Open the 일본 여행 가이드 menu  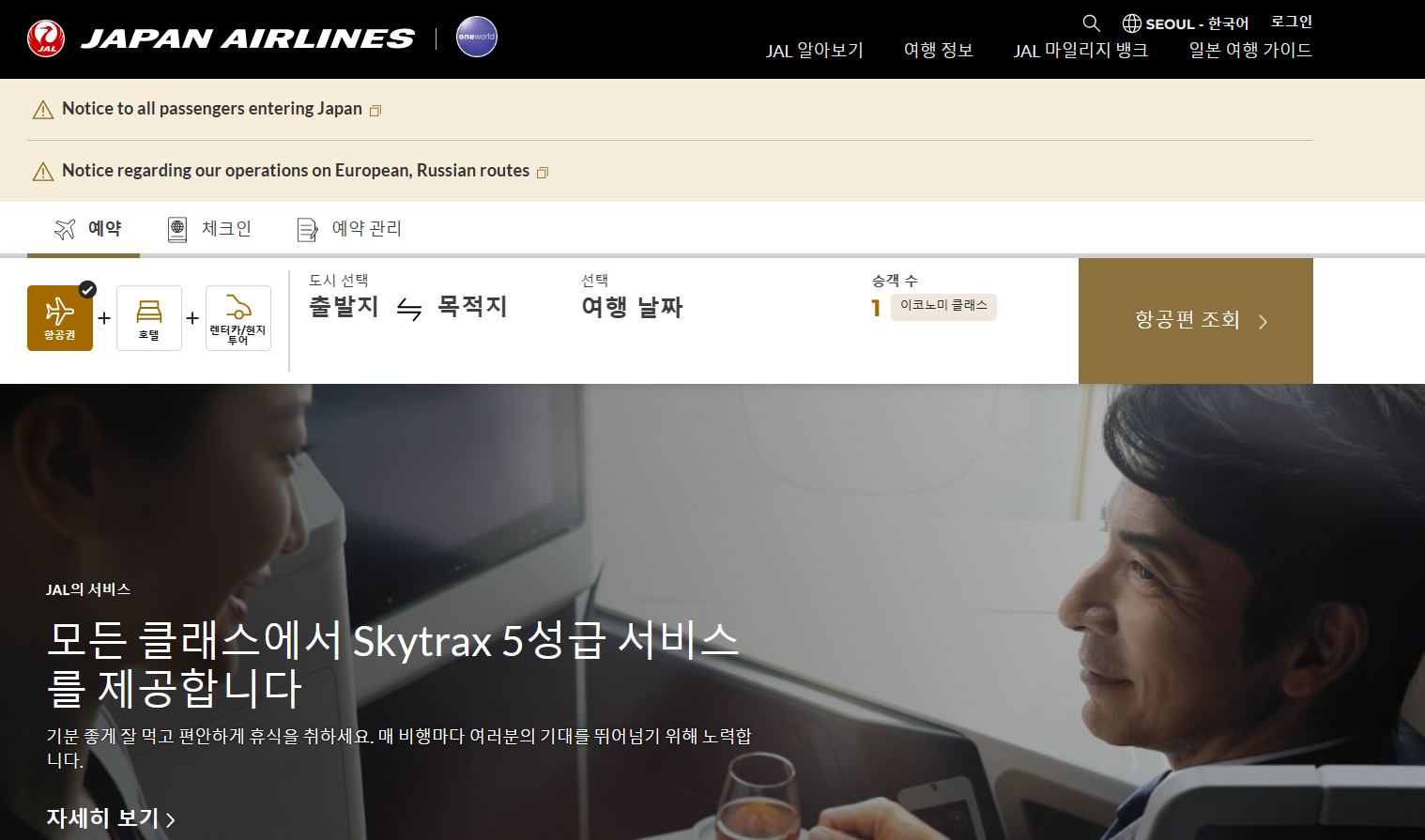point(1250,51)
